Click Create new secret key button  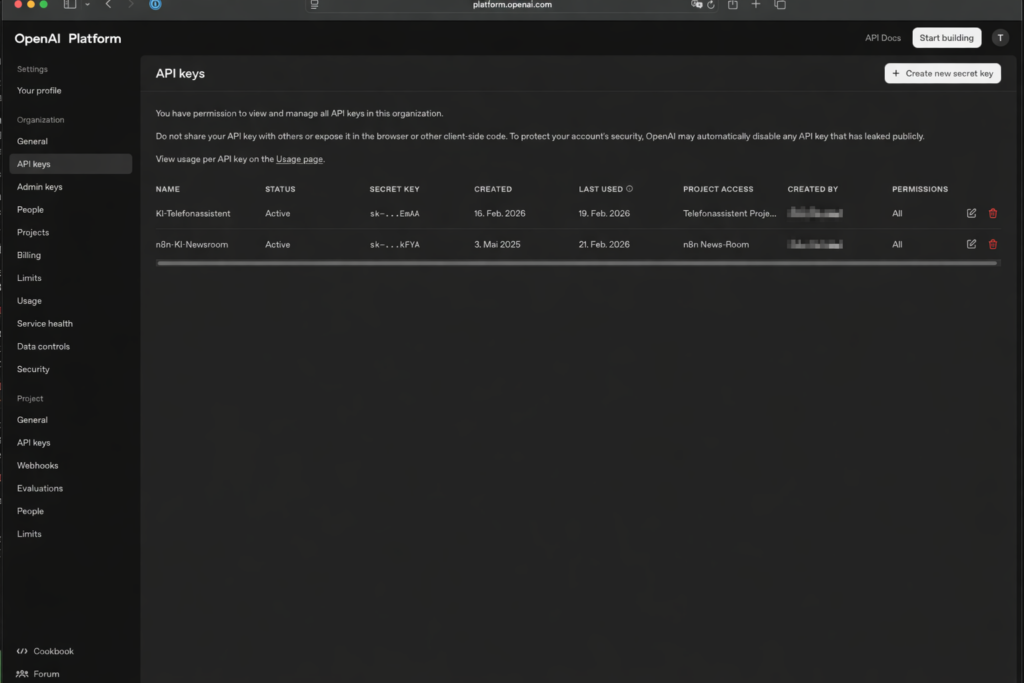942,73
